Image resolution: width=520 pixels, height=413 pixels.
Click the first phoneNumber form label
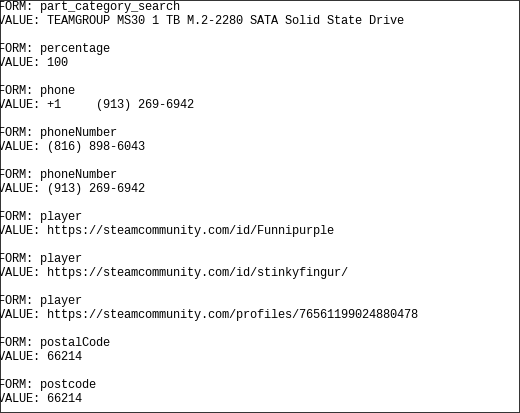pos(78,132)
